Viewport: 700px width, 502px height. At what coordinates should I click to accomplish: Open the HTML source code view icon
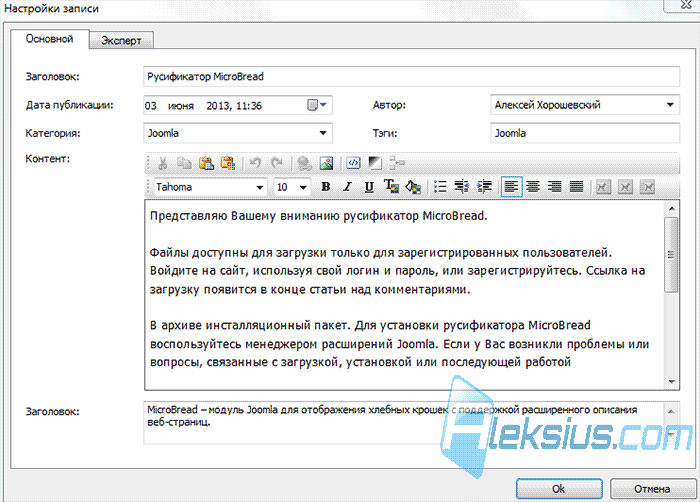point(353,163)
